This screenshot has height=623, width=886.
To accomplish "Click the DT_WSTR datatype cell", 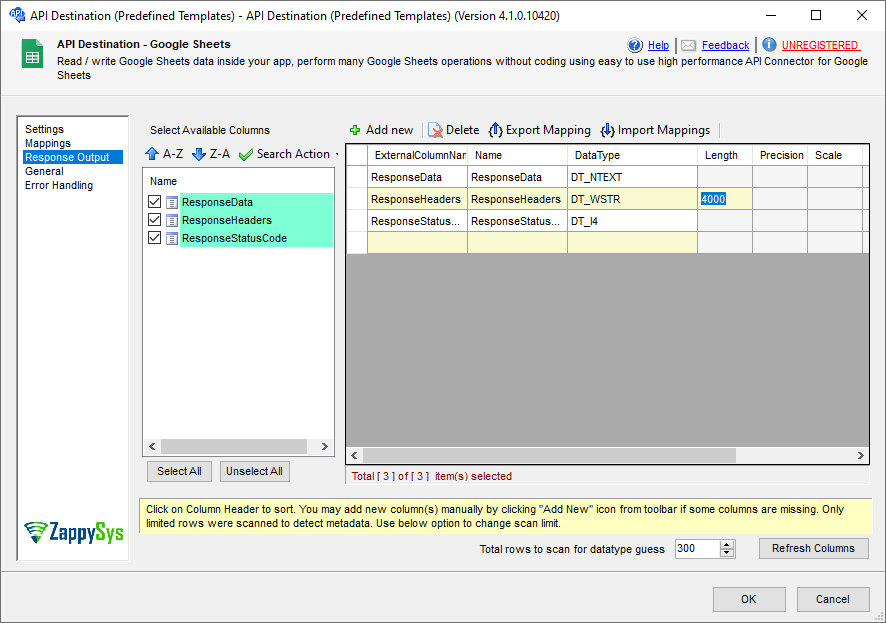I will [x=632, y=199].
